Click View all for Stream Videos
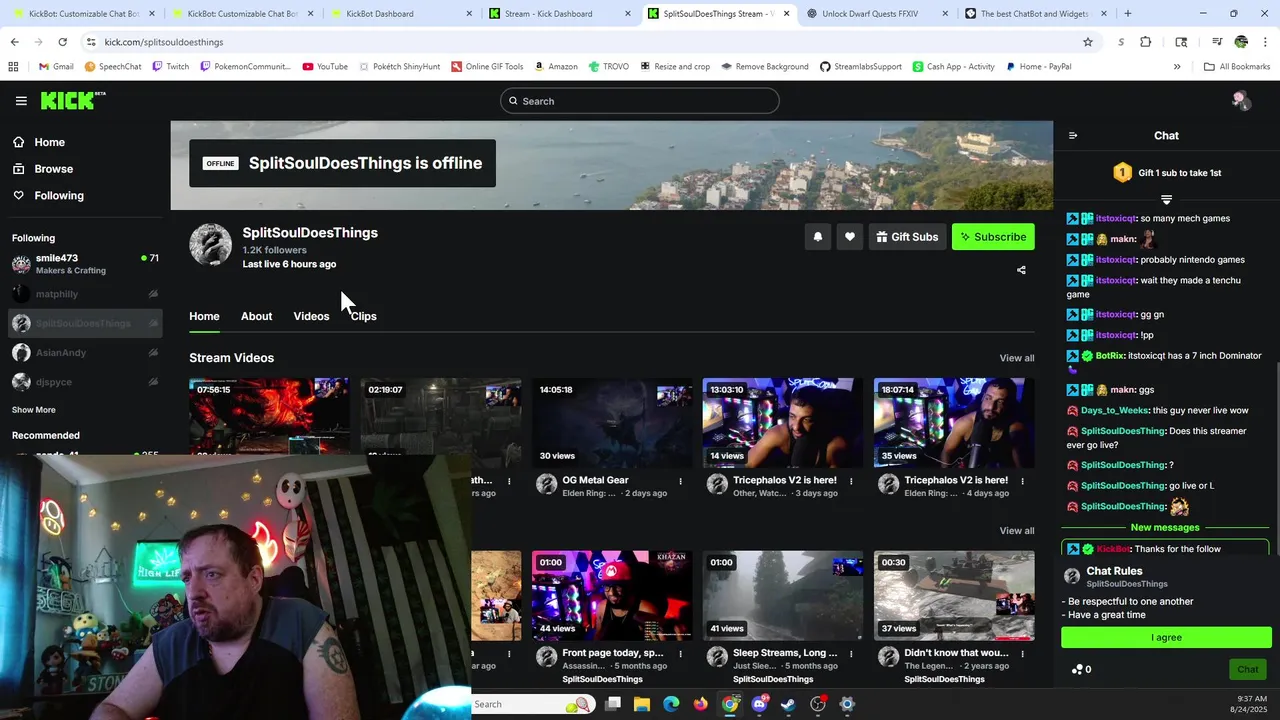The width and height of the screenshot is (1280, 720). [x=1017, y=358]
